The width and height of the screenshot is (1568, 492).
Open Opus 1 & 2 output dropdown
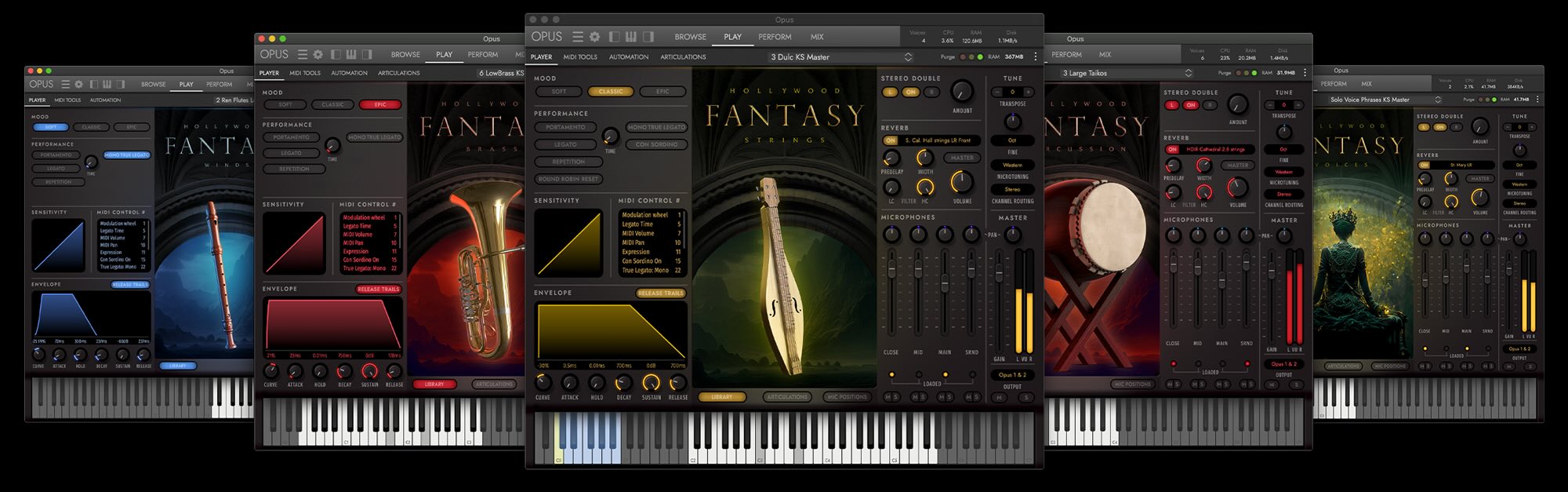(x=1012, y=375)
